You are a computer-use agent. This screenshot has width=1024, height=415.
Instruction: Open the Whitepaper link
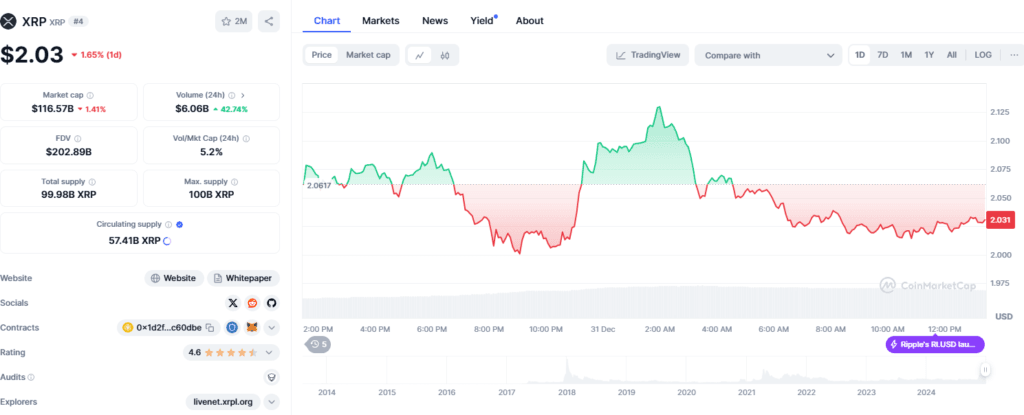244,278
